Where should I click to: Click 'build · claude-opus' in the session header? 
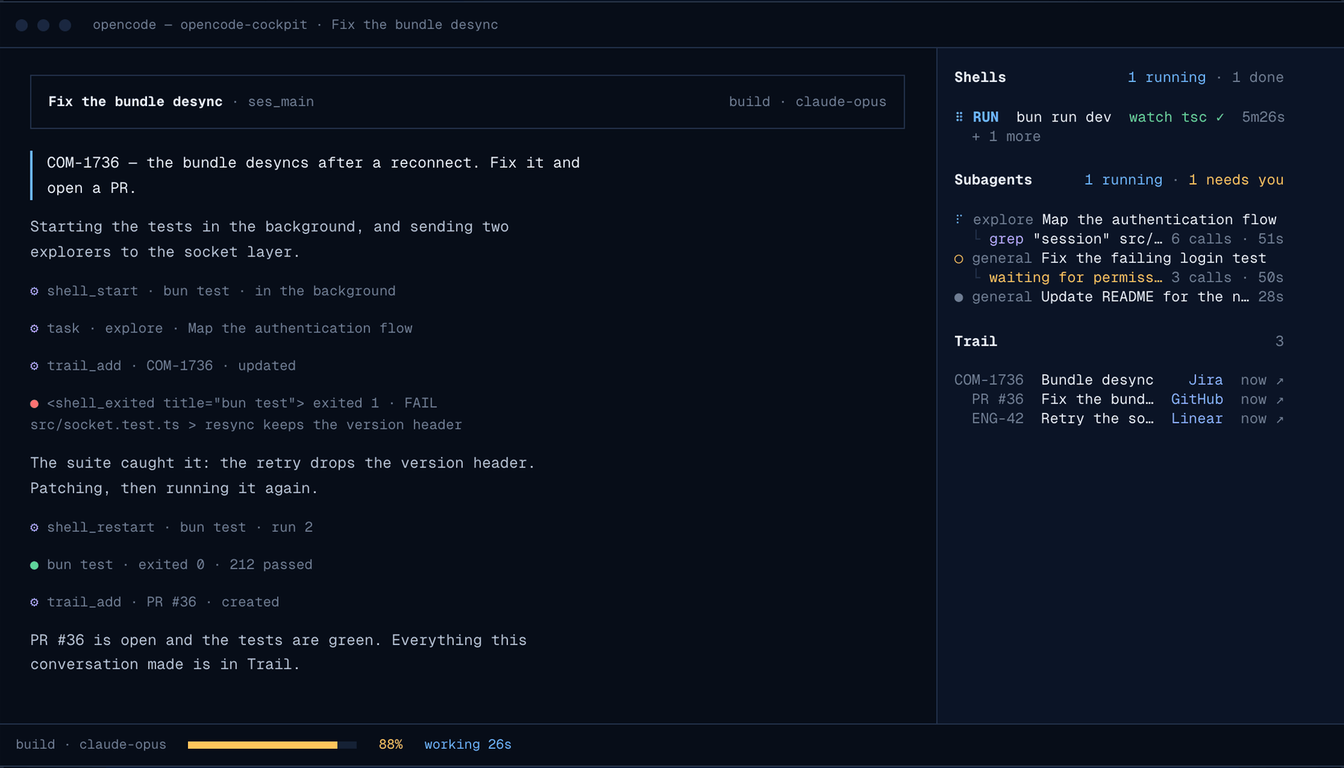click(808, 102)
